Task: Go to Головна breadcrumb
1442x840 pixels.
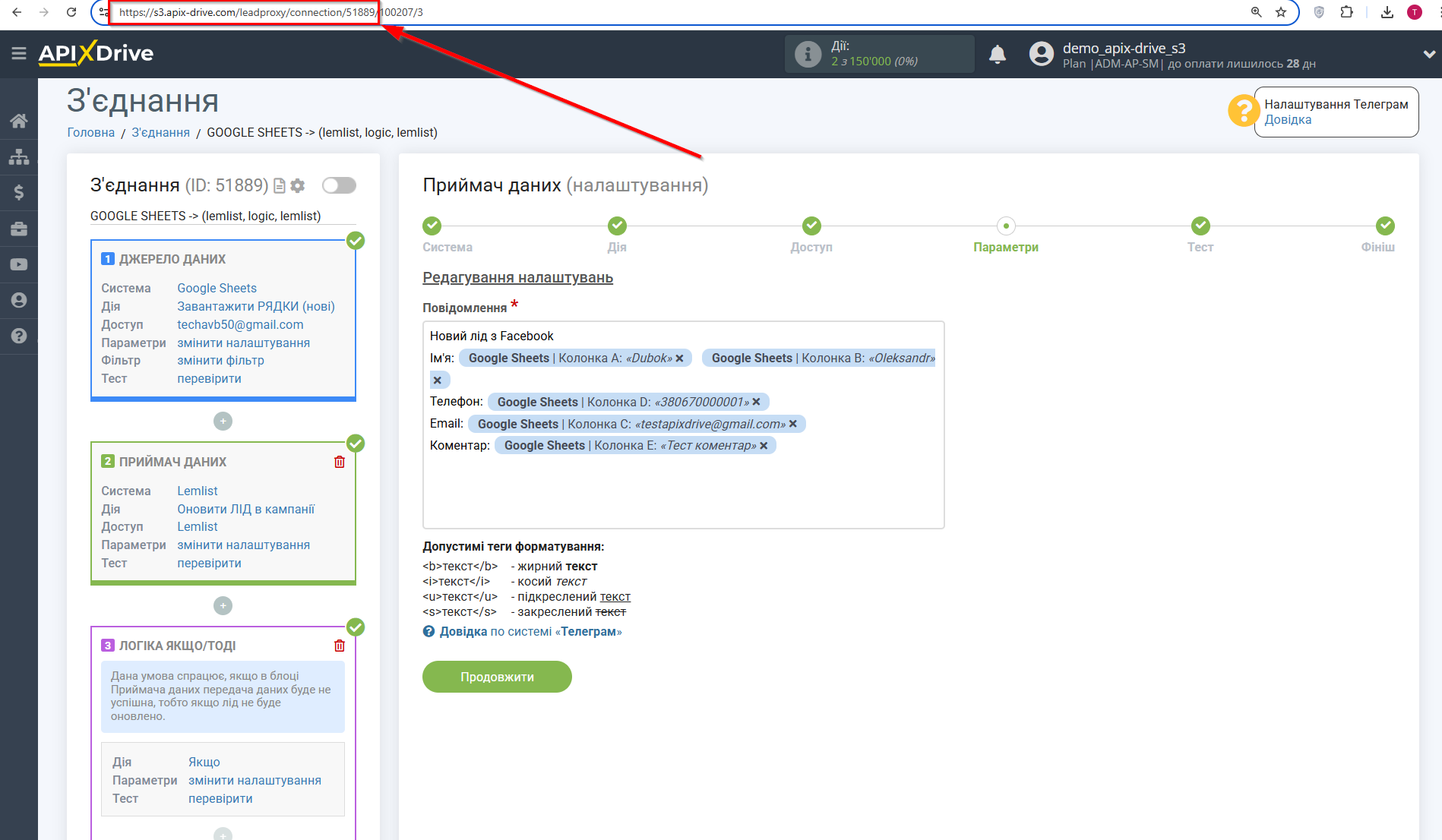Action: click(91, 132)
